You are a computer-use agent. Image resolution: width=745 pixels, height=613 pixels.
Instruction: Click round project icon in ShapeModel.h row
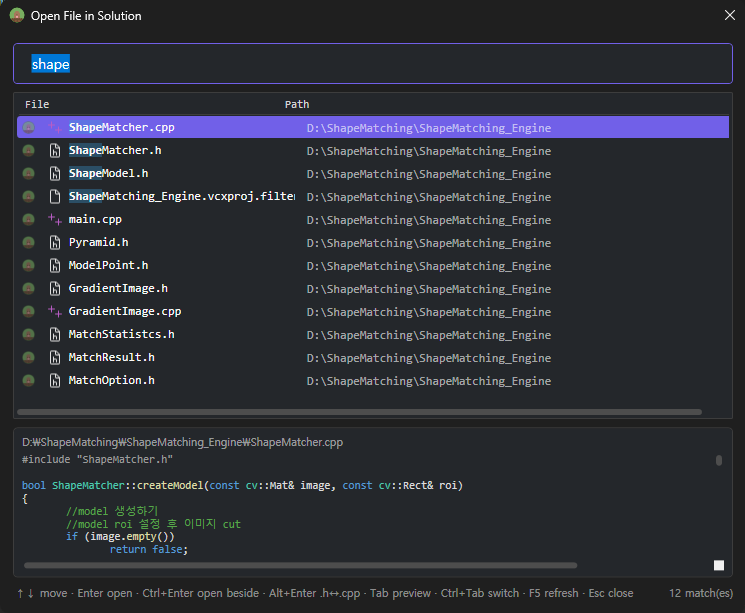click(x=29, y=173)
